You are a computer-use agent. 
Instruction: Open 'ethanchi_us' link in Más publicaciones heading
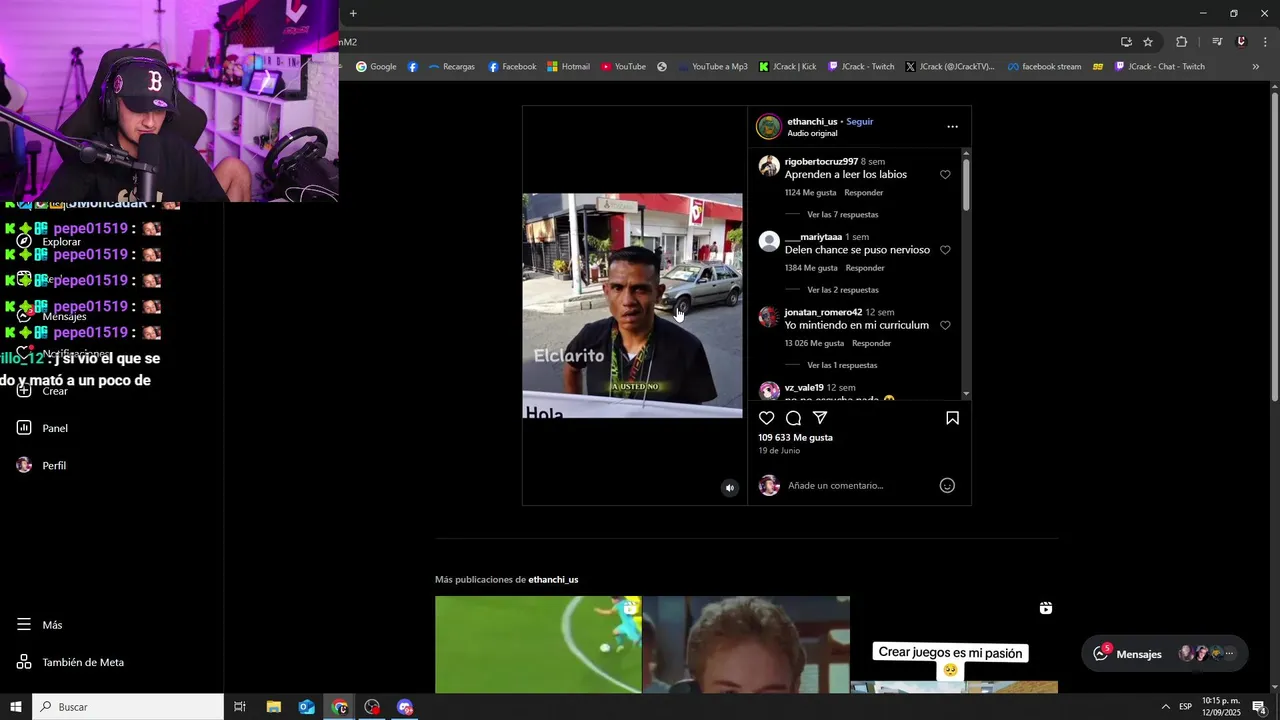coord(553,580)
